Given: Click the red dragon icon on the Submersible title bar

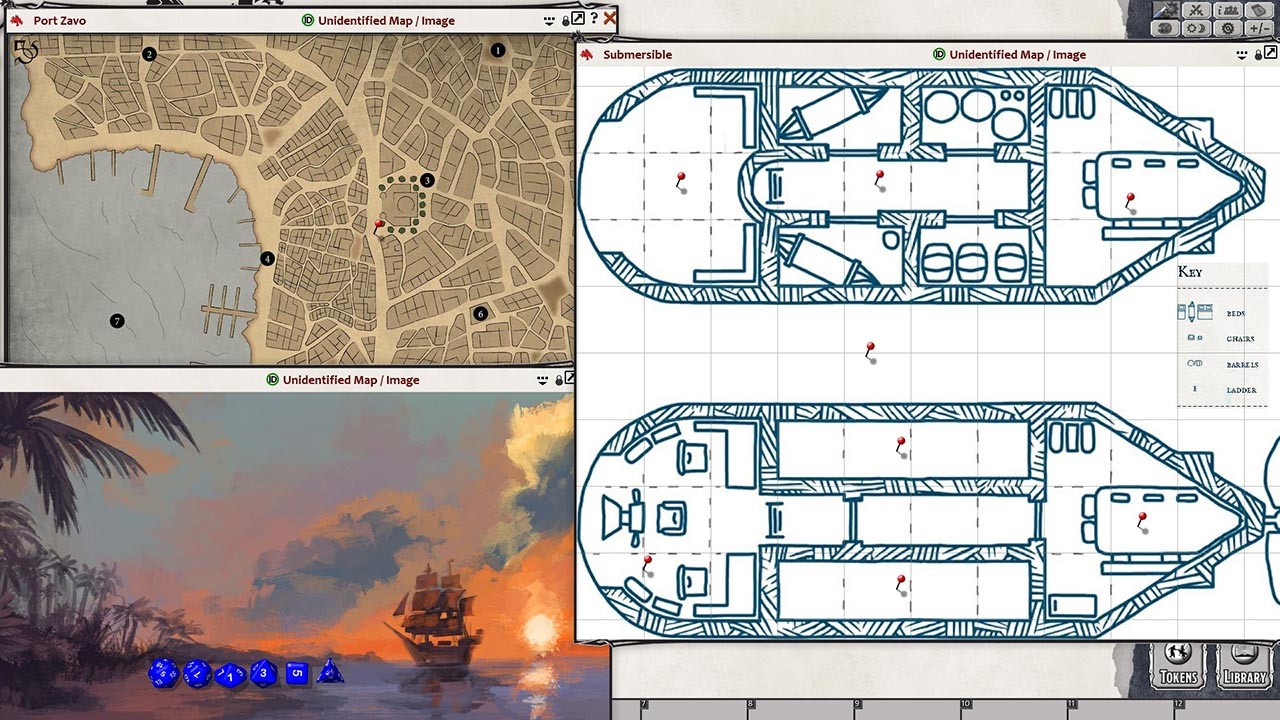Looking at the screenshot, I should (588, 54).
